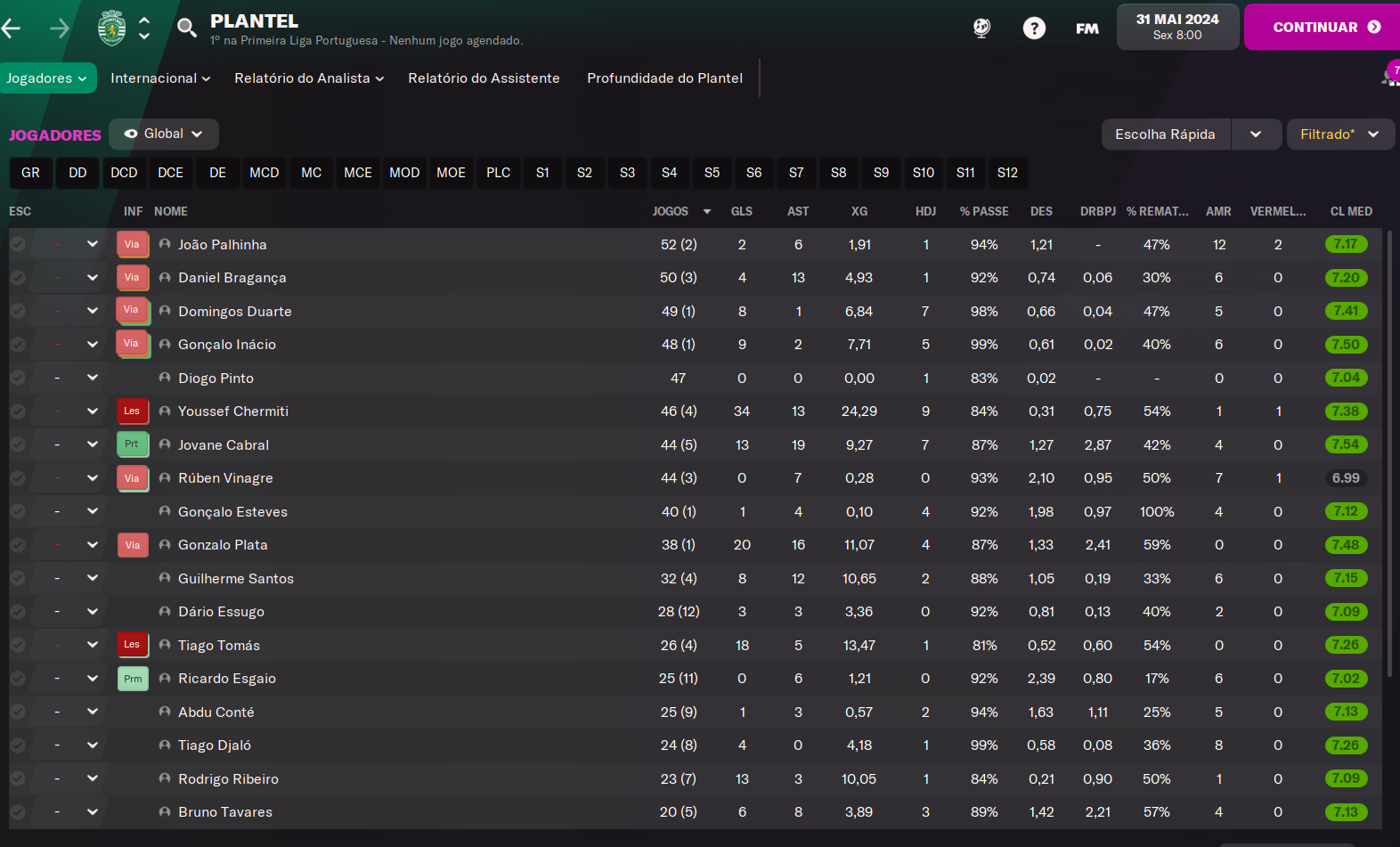1400x847 pixels.
Task: Open Dário Essugo's player profile icon
Action: [165, 611]
